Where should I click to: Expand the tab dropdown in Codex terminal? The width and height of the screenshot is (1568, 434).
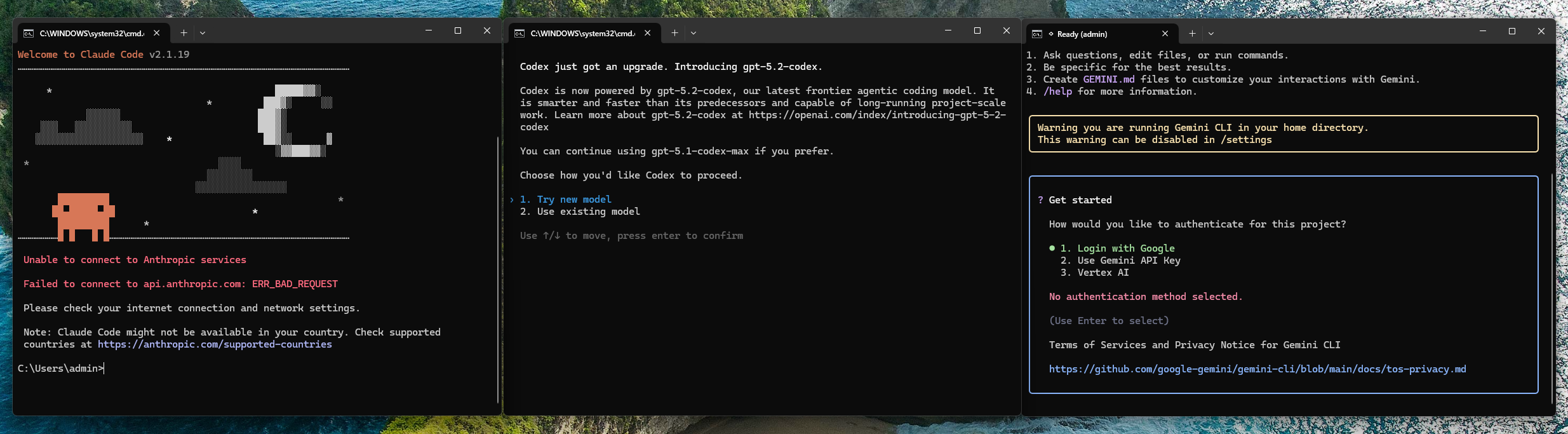point(694,33)
